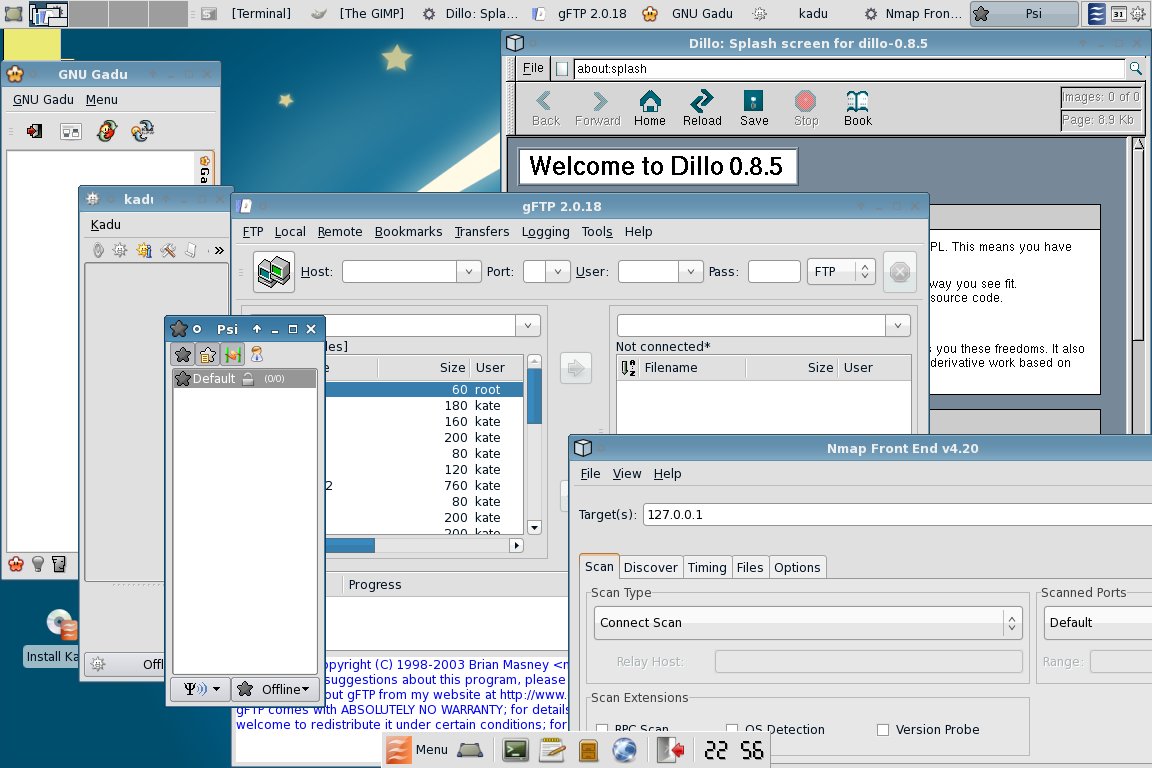Click Psi green bars transfer icon
Viewport: 1152px width, 768px height.
coord(233,355)
